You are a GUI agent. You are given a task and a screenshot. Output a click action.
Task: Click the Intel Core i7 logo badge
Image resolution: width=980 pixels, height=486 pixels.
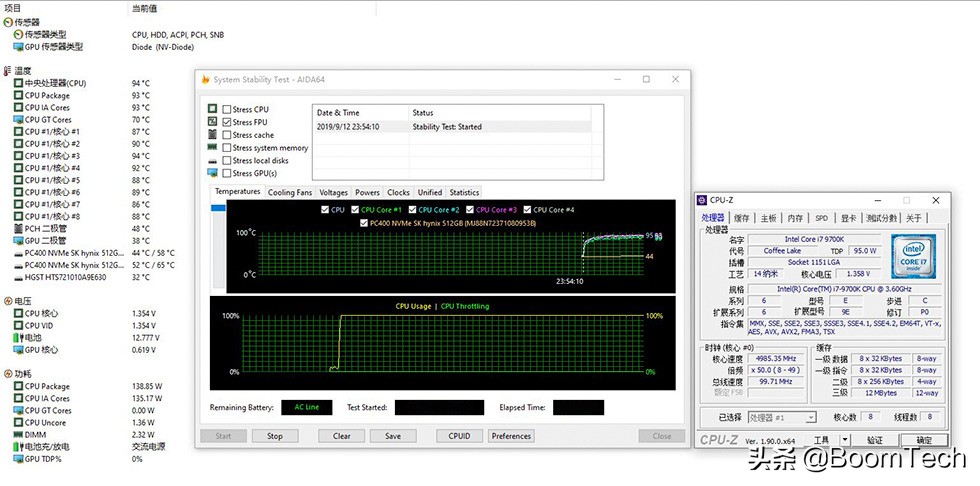tap(914, 255)
